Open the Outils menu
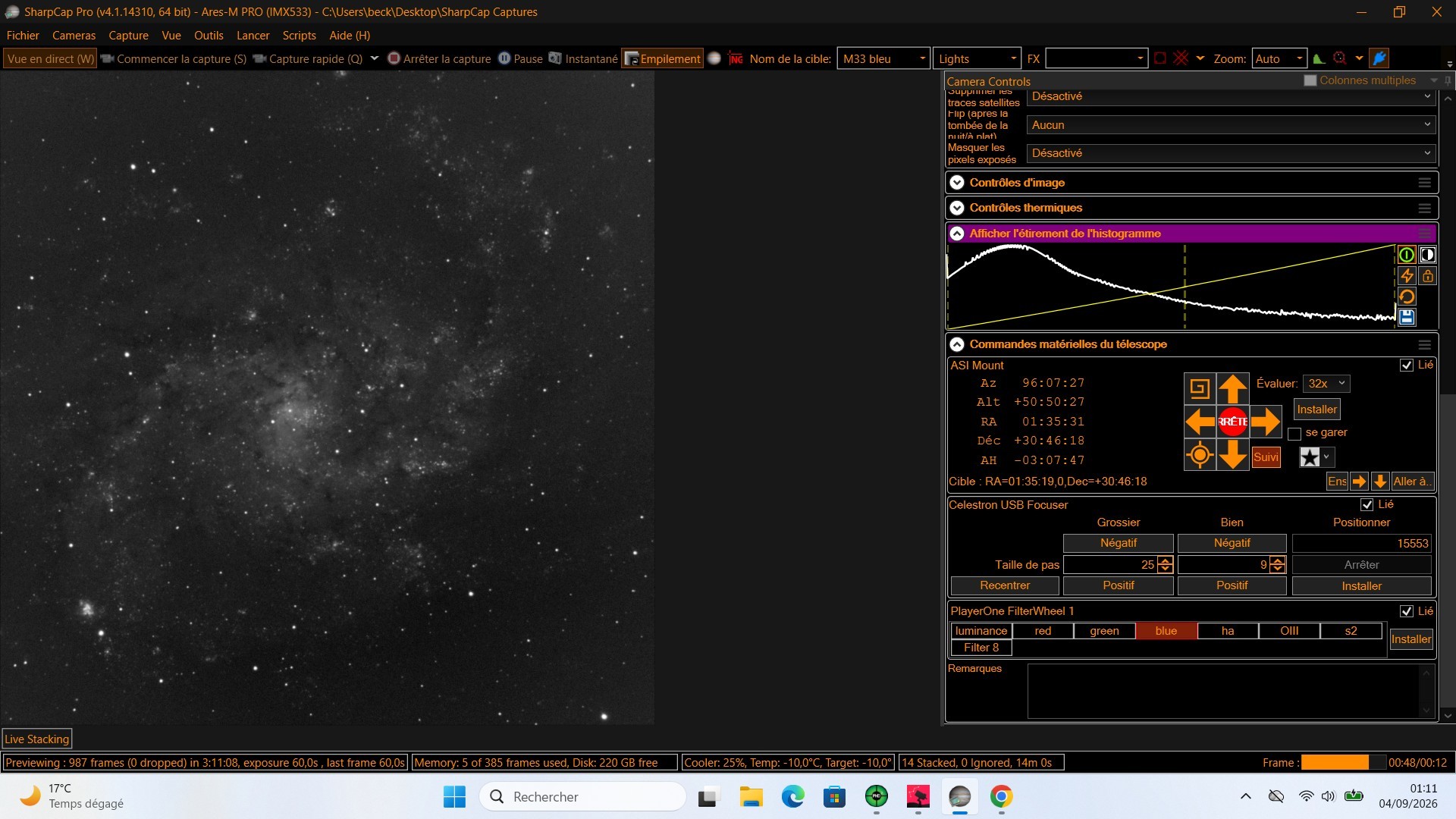The image size is (1456, 819). (x=209, y=36)
